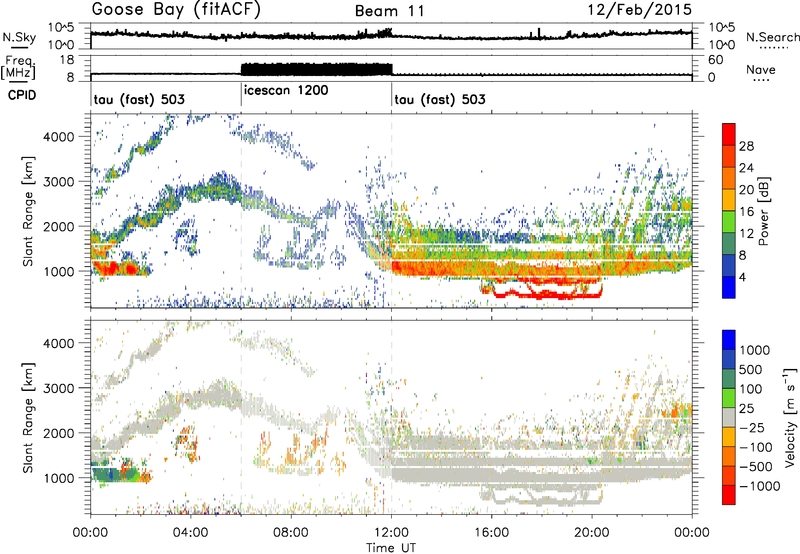The width and height of the screenshot is (800, 554).
Task: Select the 12 tick on the power colorbar
Action: [x=746, y=234]
